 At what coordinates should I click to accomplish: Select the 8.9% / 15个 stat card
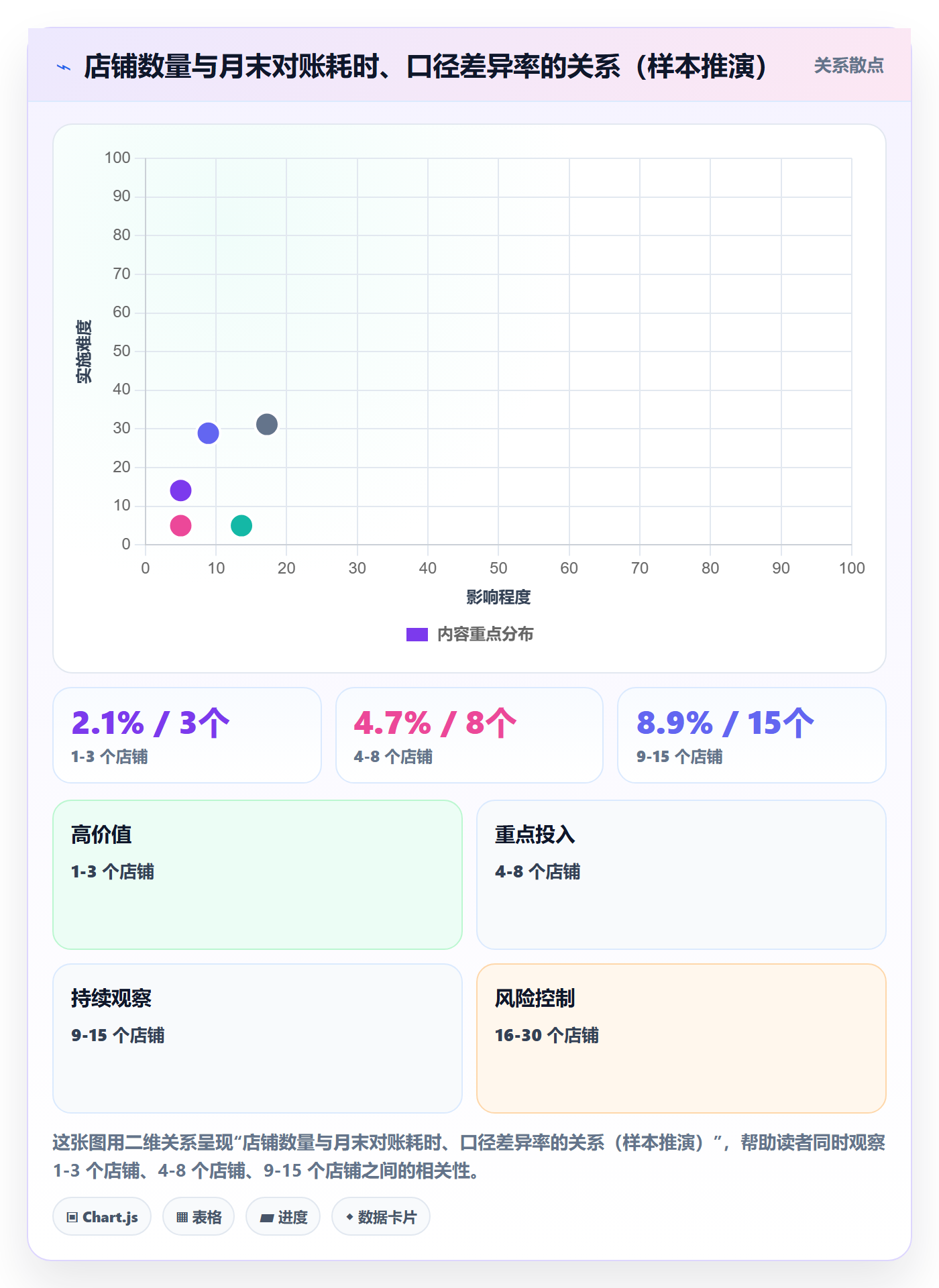752,735
